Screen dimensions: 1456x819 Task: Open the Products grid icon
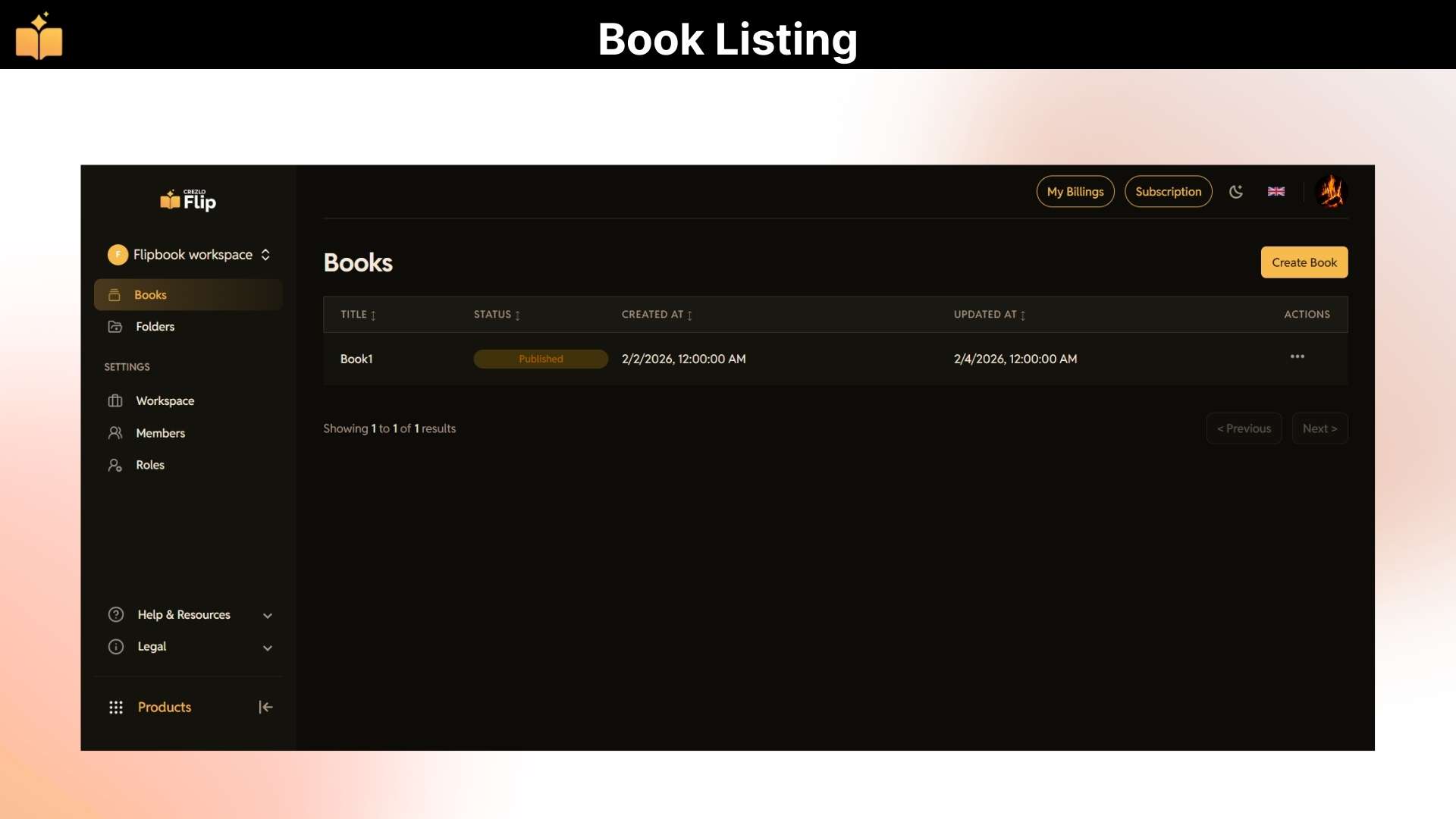coord(115,708)
